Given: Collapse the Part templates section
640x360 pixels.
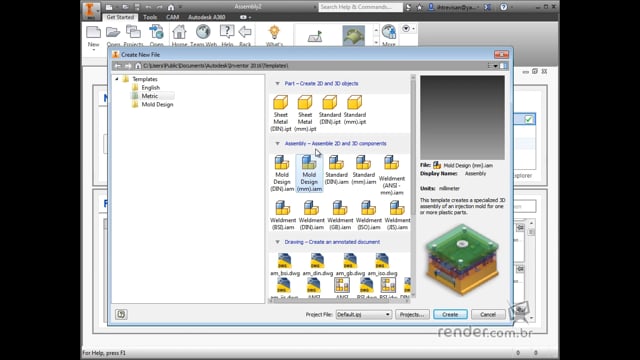Looking at the screenshot, I should click(x=278, y=84).
